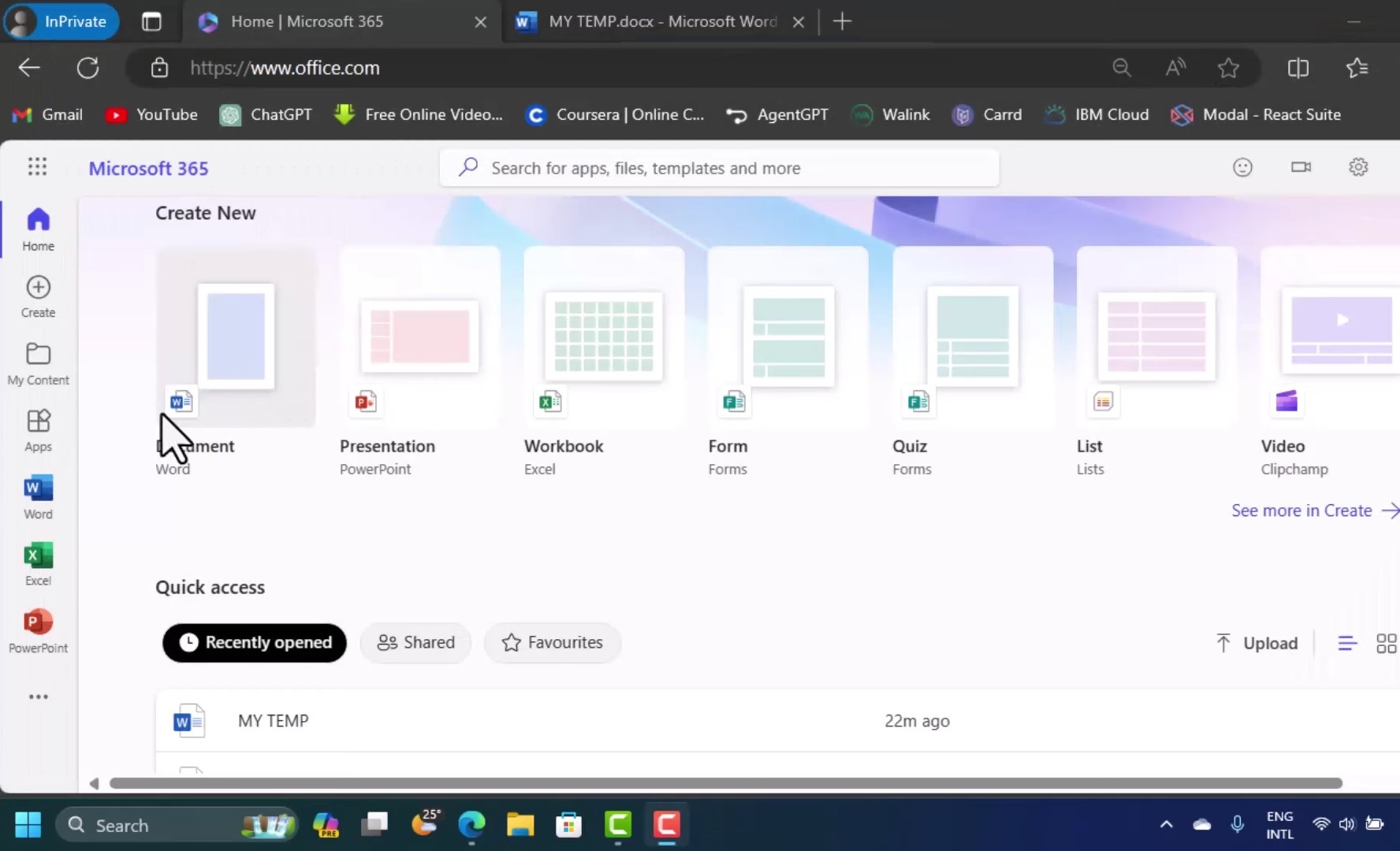Click the address bar URL

pos(285,68)
